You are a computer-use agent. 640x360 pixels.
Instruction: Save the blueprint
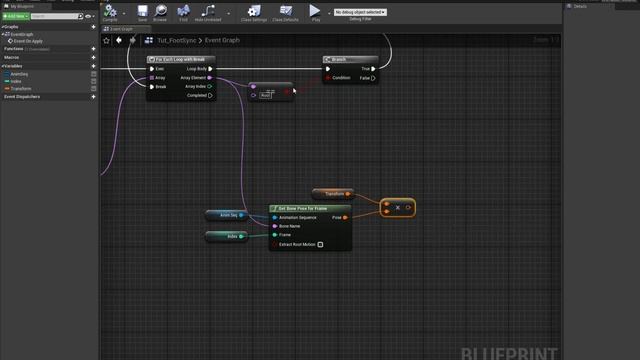coord(142,13)
